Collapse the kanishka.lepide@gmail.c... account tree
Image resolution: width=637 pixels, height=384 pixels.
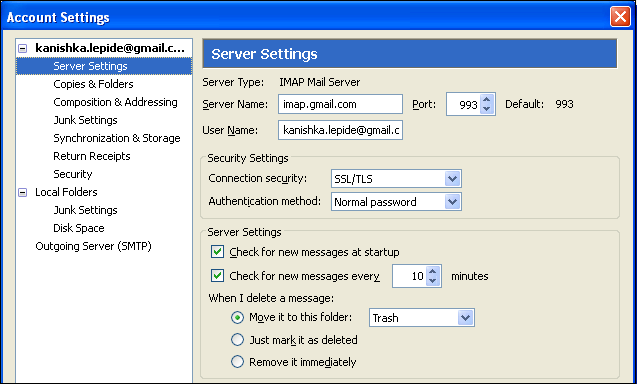[x=23, y=48]
